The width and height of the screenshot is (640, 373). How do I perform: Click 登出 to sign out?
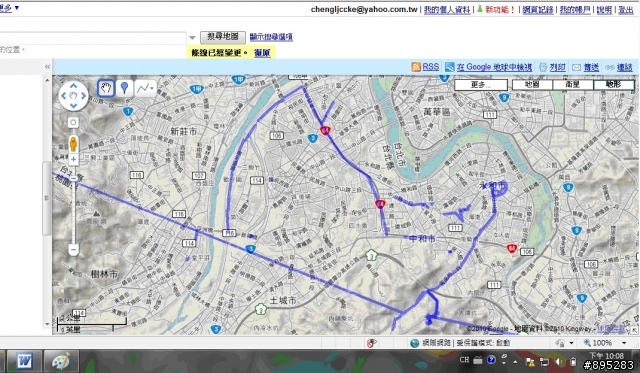(626, 9)
